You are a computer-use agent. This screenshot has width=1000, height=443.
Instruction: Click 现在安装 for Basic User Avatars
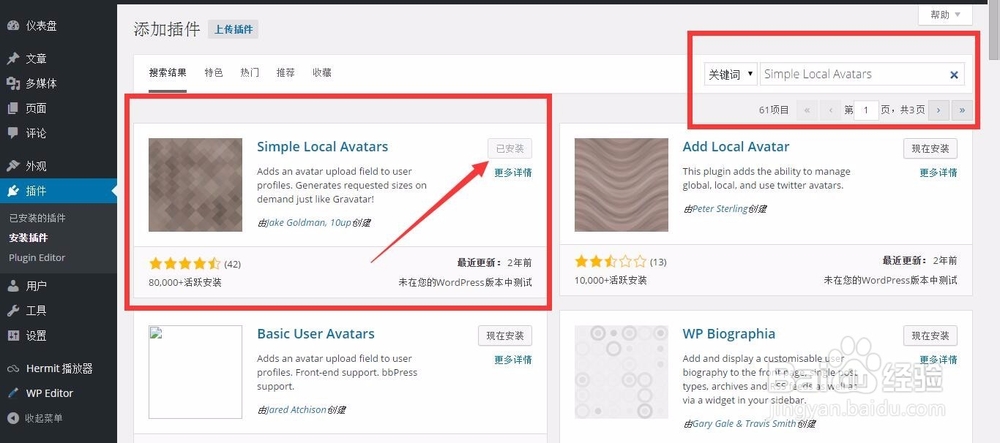point(505,336)
